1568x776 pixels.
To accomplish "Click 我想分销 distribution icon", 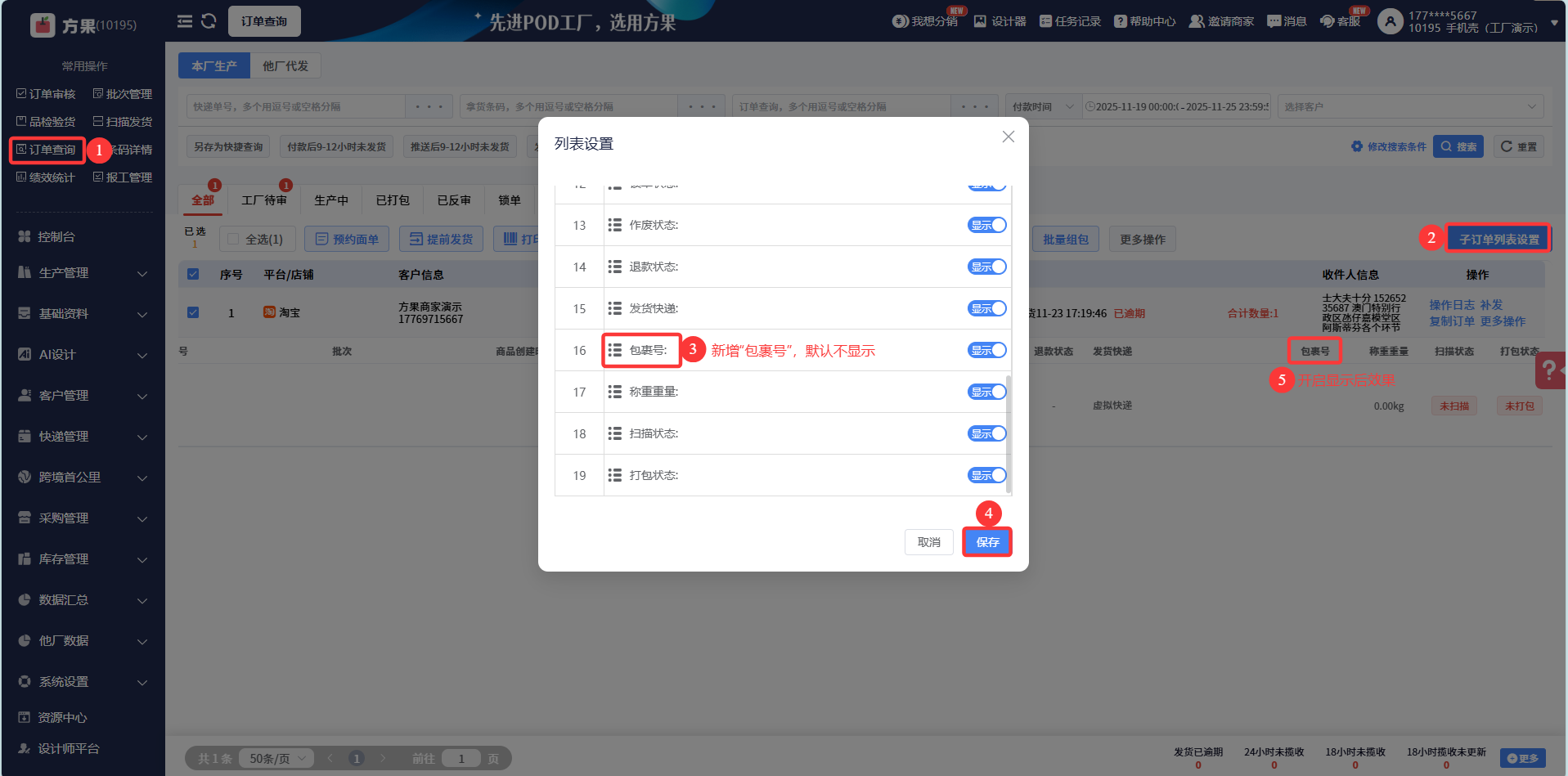I will (x=901, y=21).
